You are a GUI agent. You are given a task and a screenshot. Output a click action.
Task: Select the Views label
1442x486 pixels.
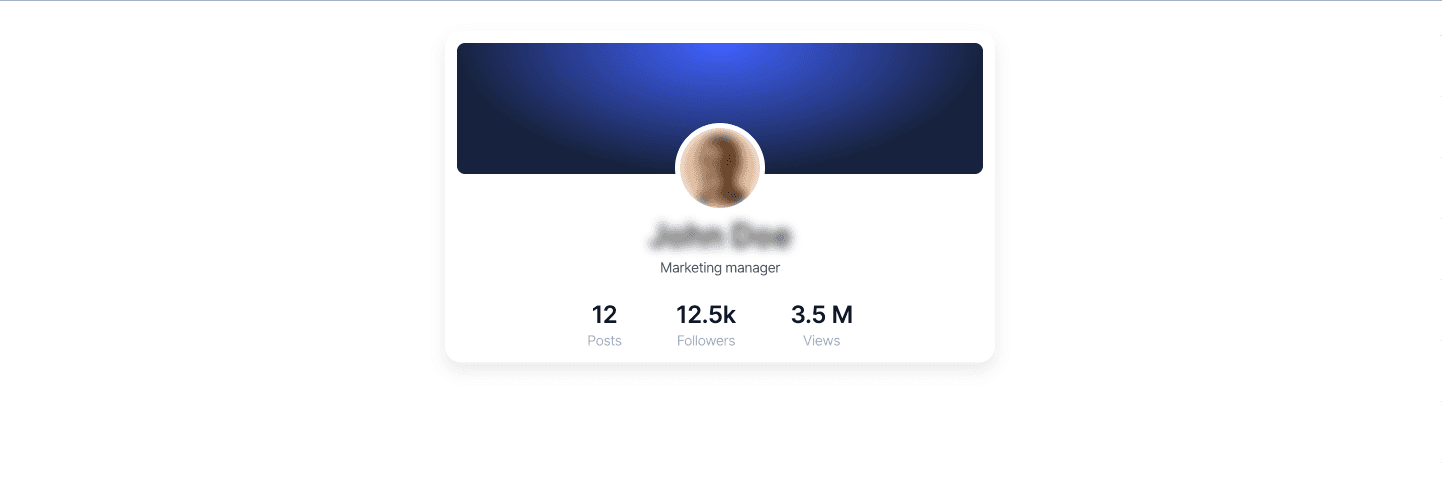tap(822, 341)
